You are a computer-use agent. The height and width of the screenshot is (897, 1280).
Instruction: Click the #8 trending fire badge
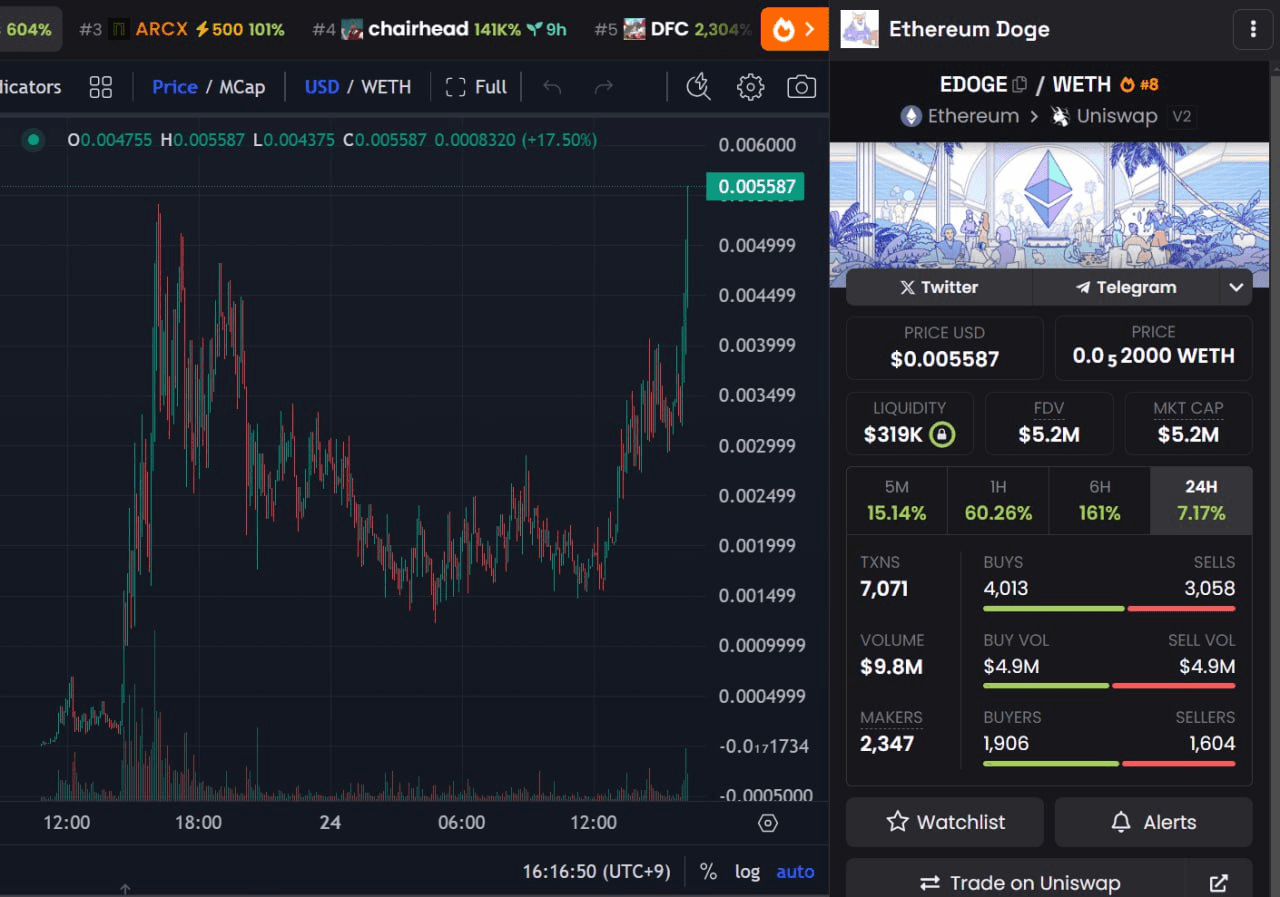click(1139, 85)
